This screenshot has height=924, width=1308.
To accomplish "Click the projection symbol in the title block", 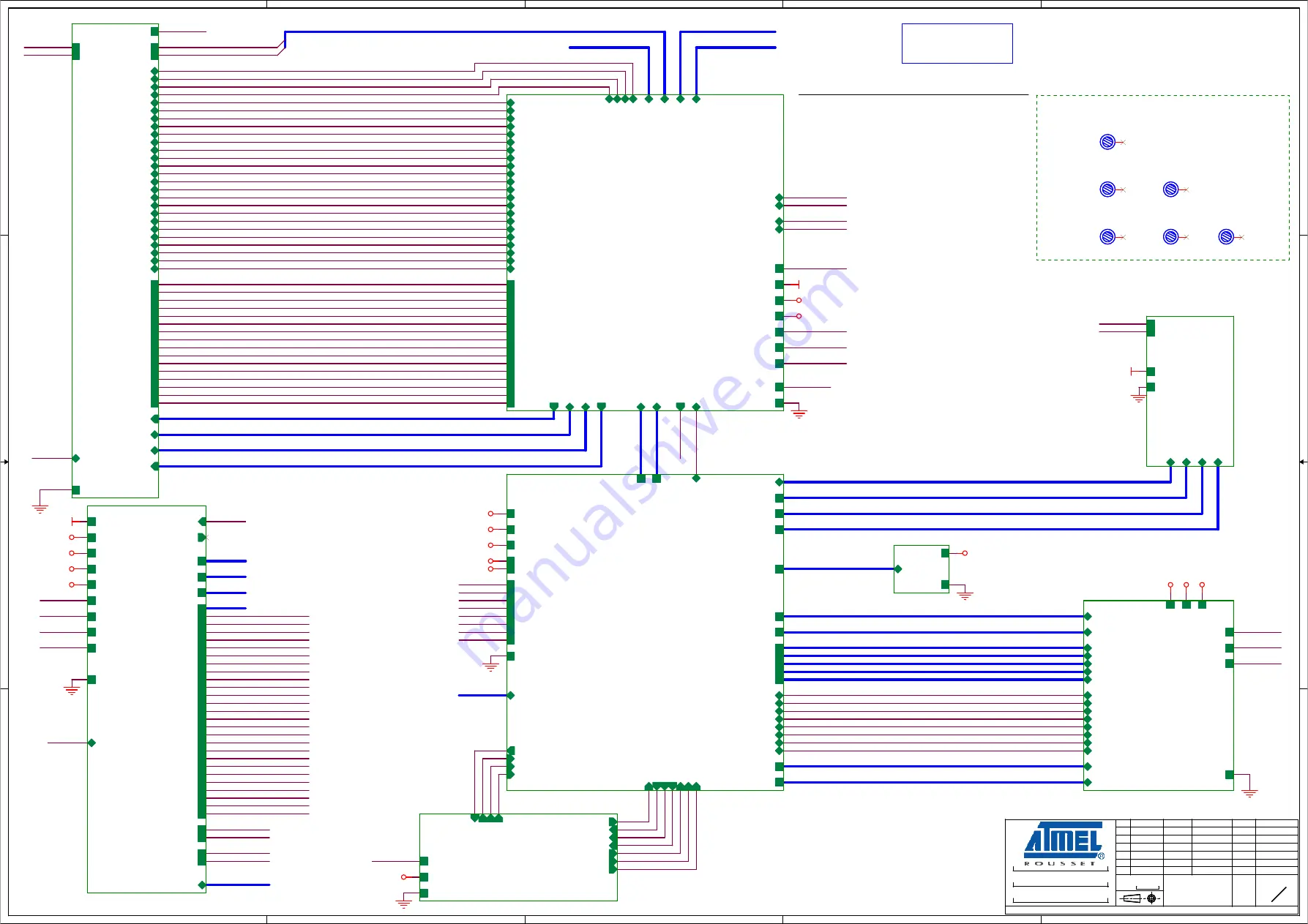I will (x=1141, y=898).
